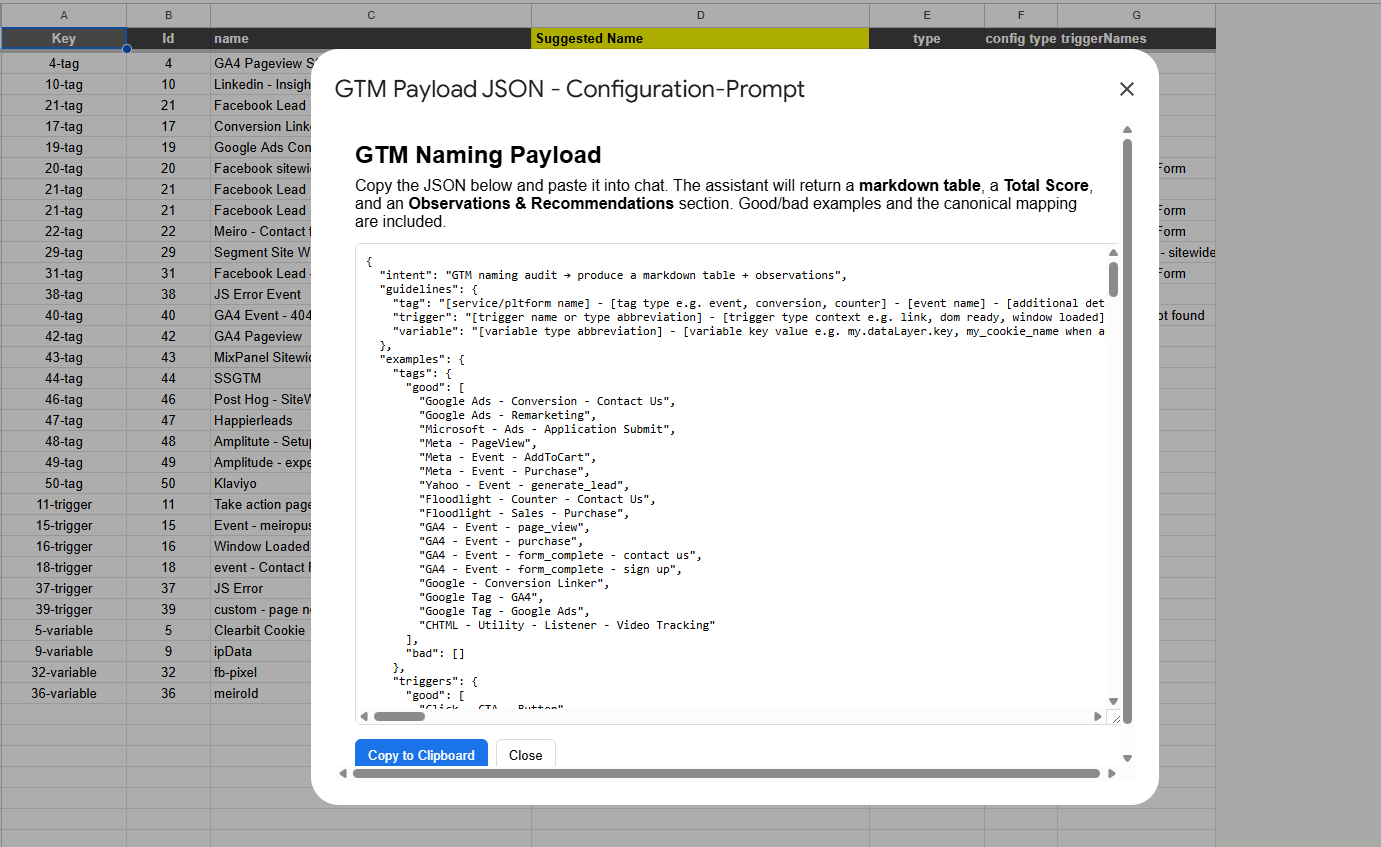
Task: Click JSON text area scroll-down arrow
Action: [1113, 701]
